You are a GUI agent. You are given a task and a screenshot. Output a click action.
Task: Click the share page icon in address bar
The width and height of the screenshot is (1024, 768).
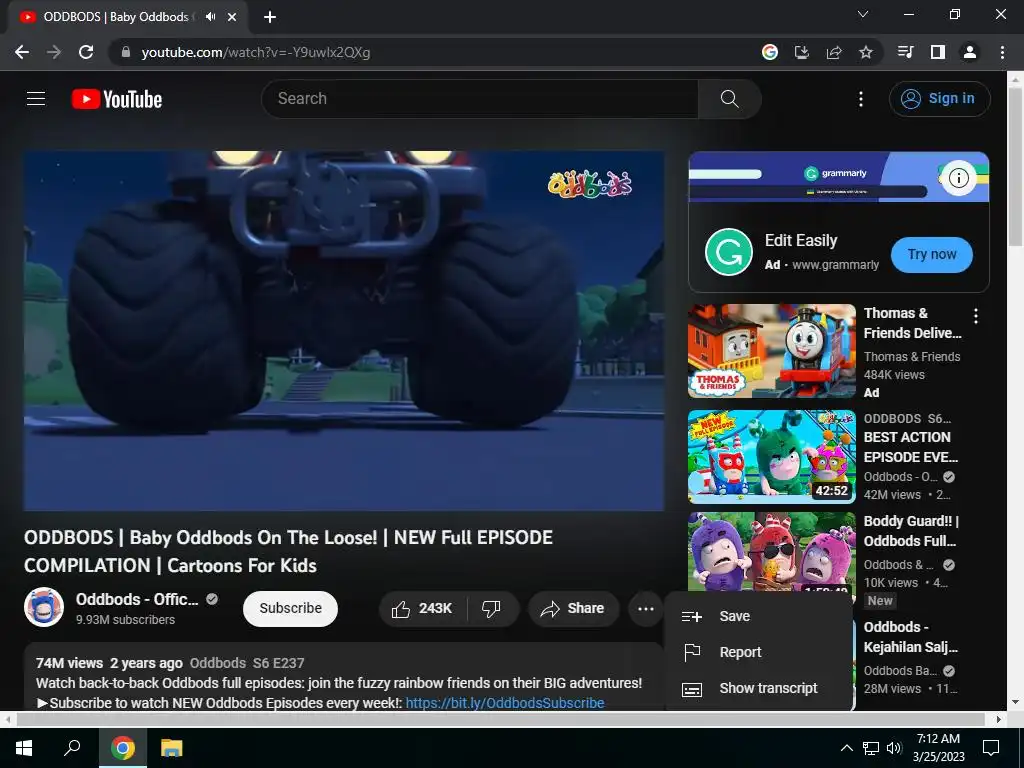(834, 52)
